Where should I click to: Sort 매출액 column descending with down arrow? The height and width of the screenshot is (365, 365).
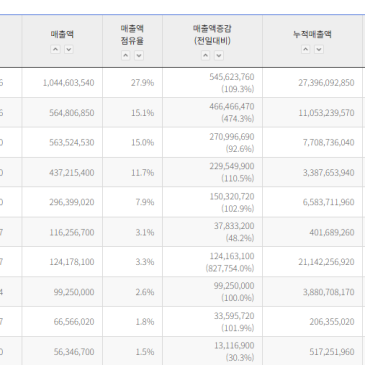[x=69, y=49]
